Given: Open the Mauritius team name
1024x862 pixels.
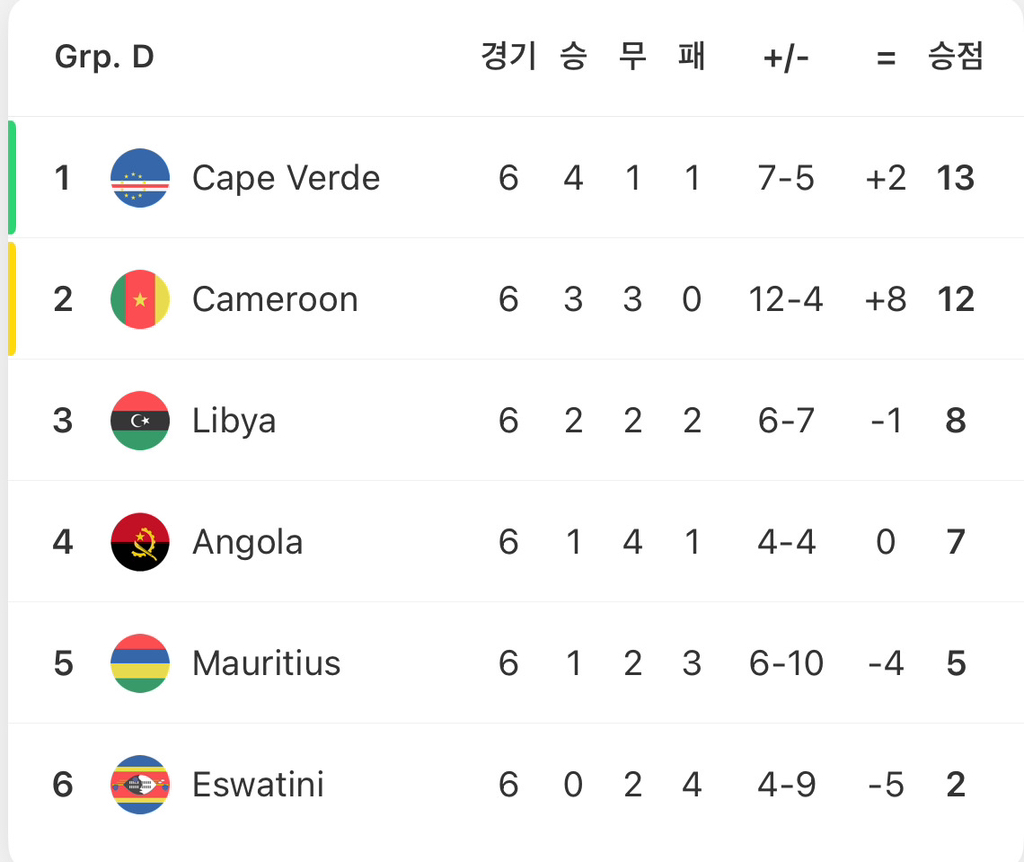Looking at the screenshot, I should click(x=266, y=663).
